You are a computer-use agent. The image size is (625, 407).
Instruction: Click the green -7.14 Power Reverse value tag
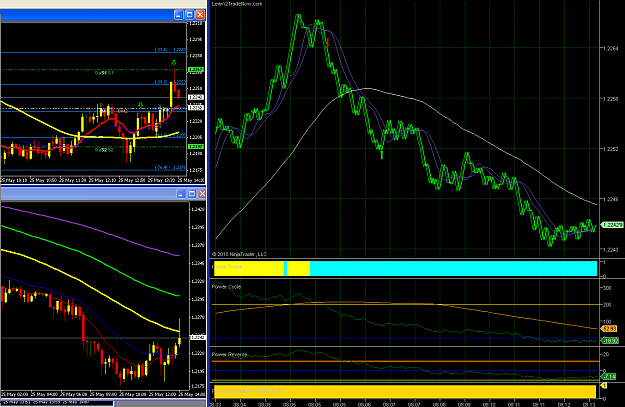click(608, 376)
